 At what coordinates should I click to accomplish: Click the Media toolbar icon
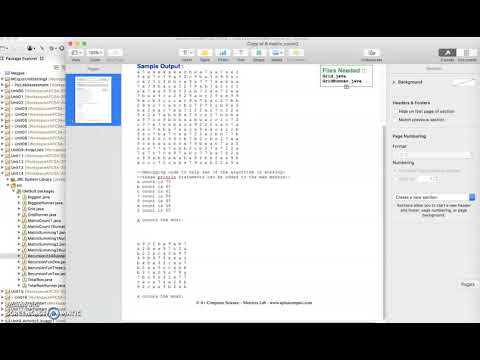pos(277,53)
